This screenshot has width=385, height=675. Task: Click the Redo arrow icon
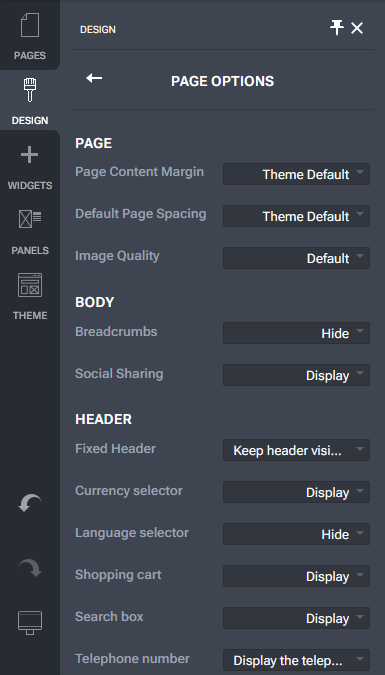30,568
